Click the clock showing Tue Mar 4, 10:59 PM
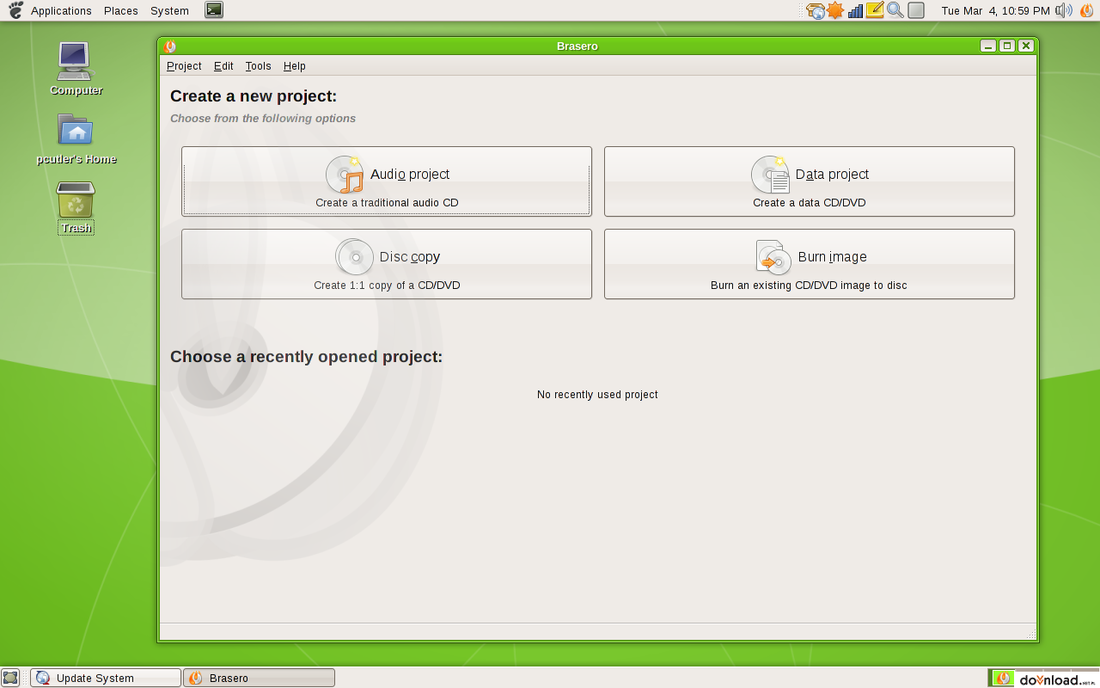 click(995, 11)
